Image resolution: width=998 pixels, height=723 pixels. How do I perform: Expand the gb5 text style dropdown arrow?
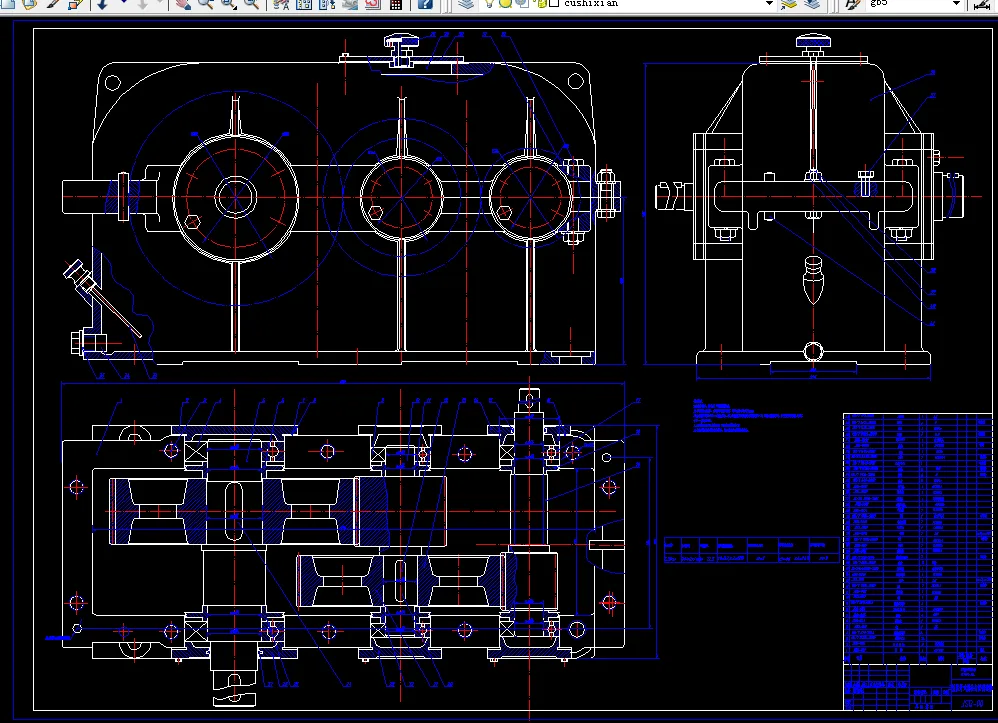click(x=956, y=3)
